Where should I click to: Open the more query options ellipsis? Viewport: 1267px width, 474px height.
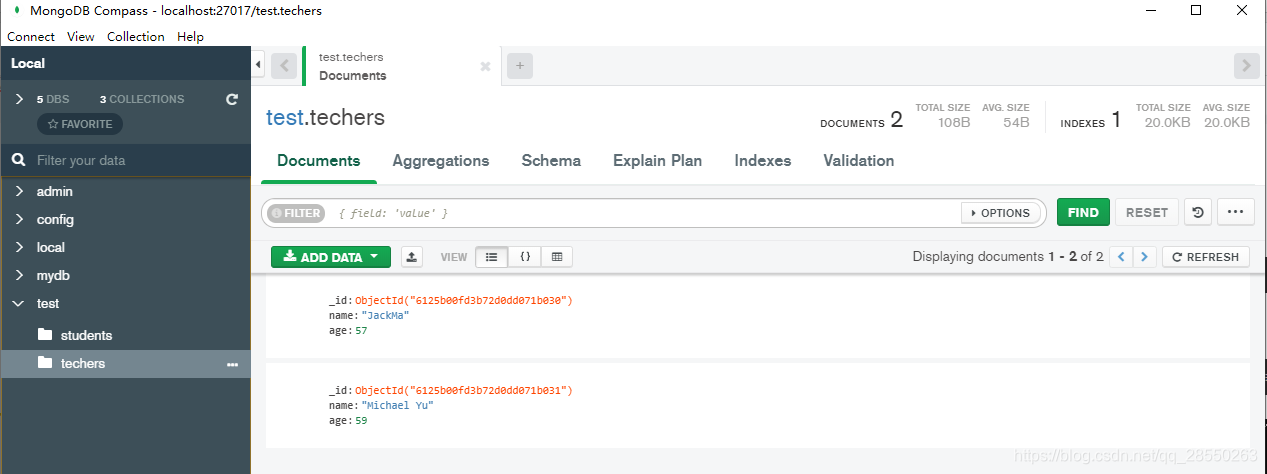[1235, 212]
